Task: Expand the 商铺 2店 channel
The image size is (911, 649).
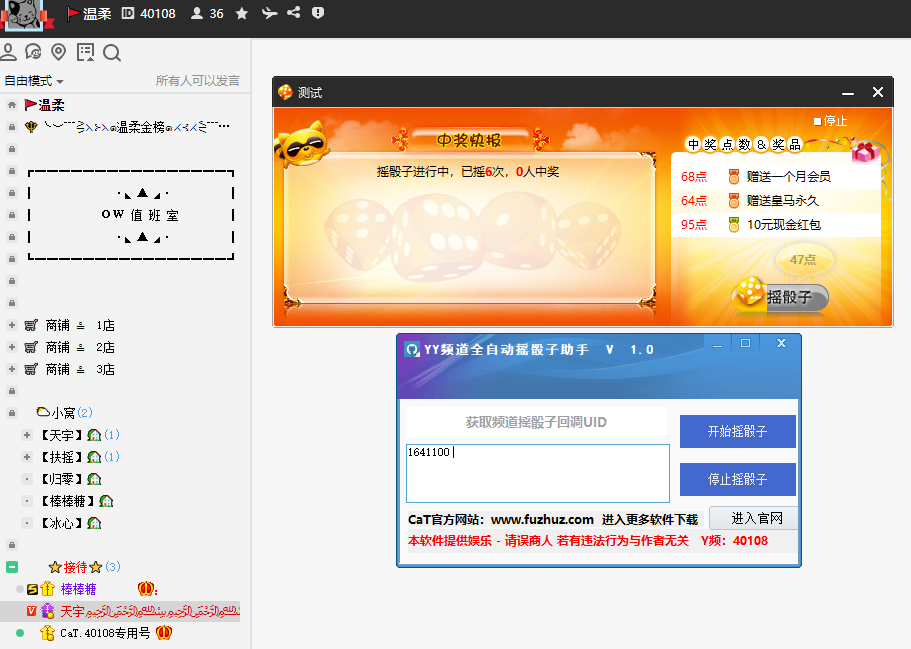Action: click(12, 347)
